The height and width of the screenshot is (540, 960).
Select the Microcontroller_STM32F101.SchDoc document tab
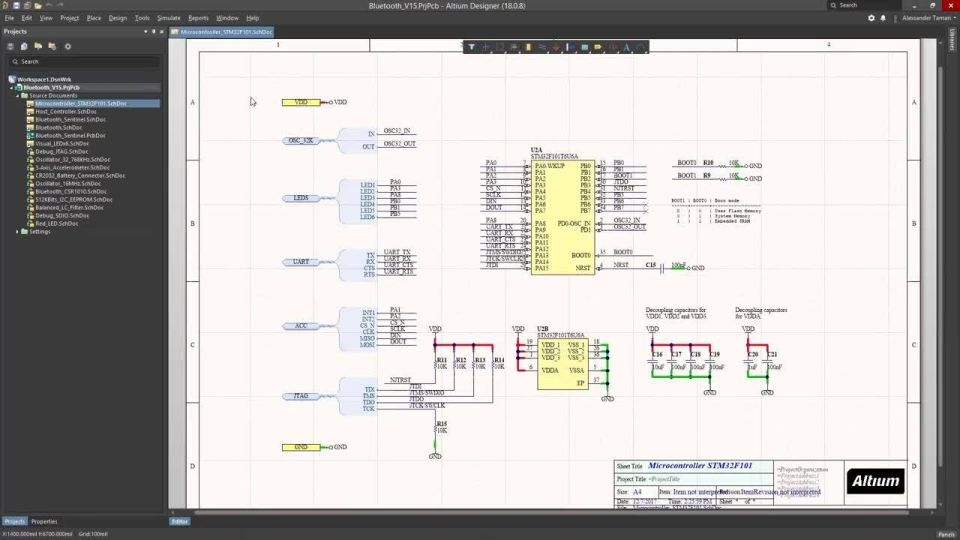[222, 32]
